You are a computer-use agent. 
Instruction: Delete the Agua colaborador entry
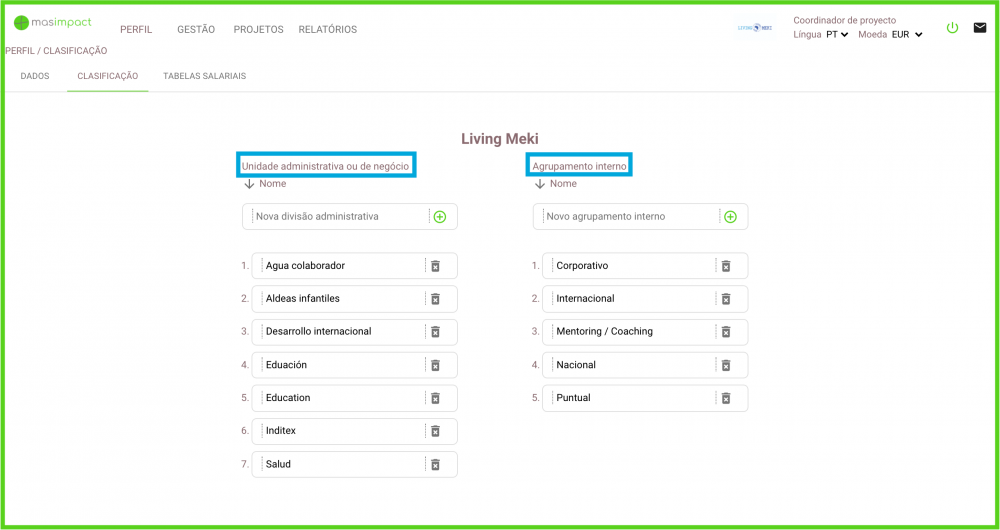435,266
